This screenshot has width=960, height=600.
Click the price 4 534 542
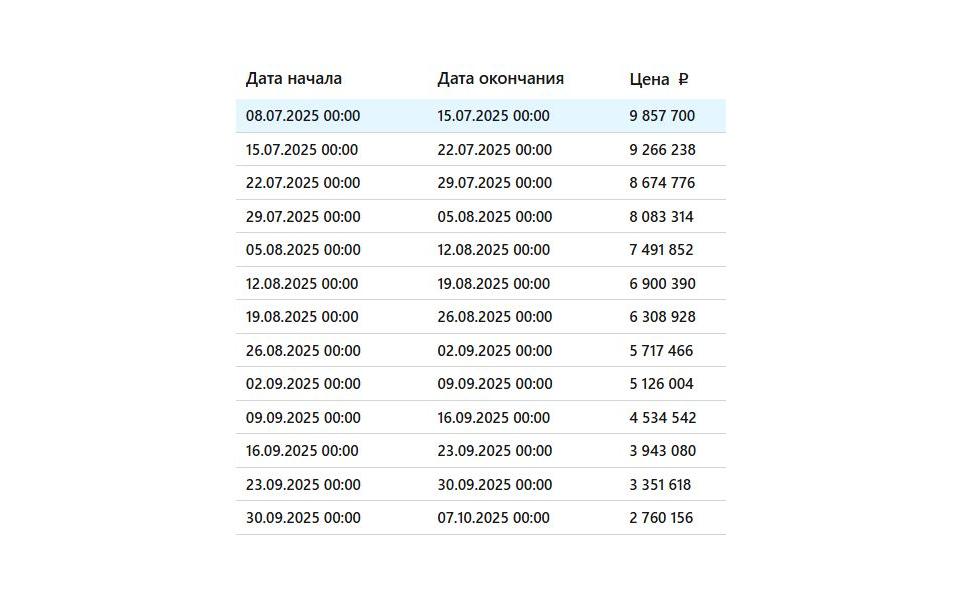pos(662,417)
